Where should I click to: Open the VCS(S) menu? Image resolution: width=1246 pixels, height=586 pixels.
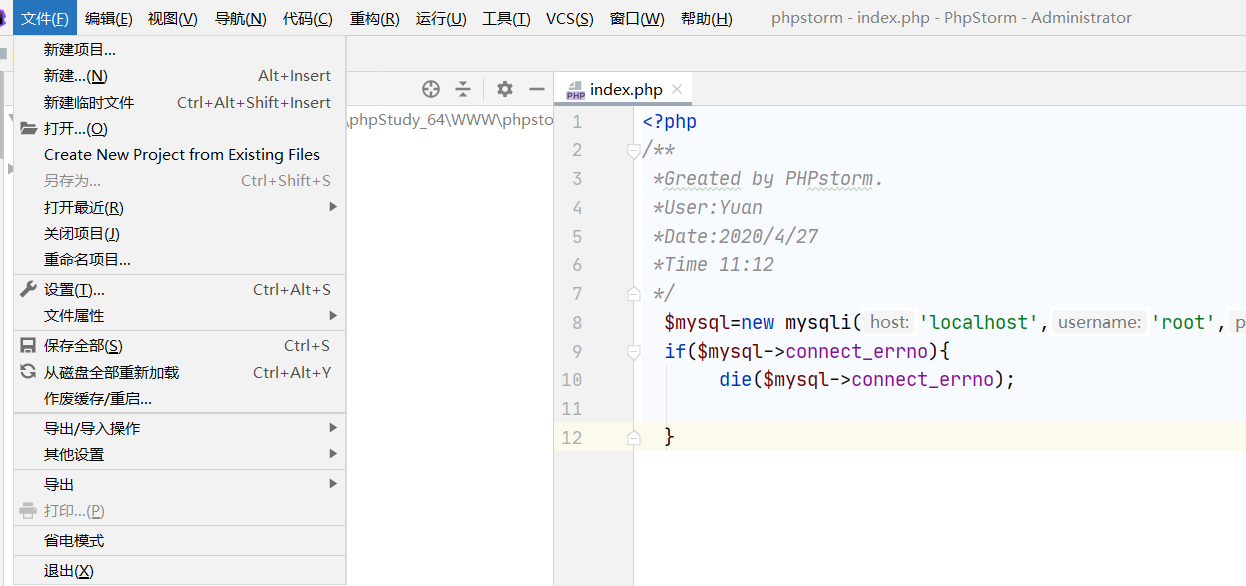(569, 18)
